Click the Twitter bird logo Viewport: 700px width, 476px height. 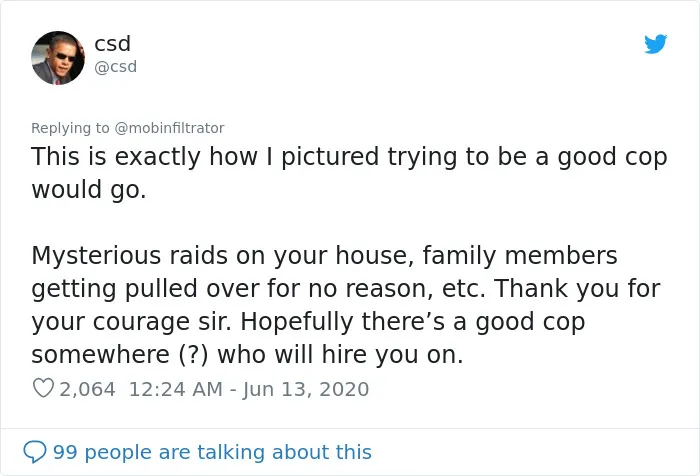[x=655, y=44]
